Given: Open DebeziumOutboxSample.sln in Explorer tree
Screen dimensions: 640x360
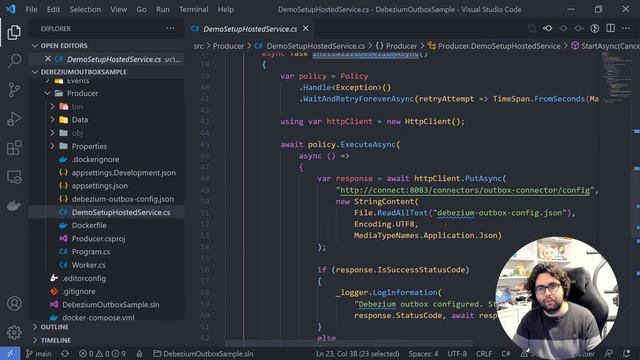Looking at the screenshot, I should pyautogui.click(x=111, y=304).
